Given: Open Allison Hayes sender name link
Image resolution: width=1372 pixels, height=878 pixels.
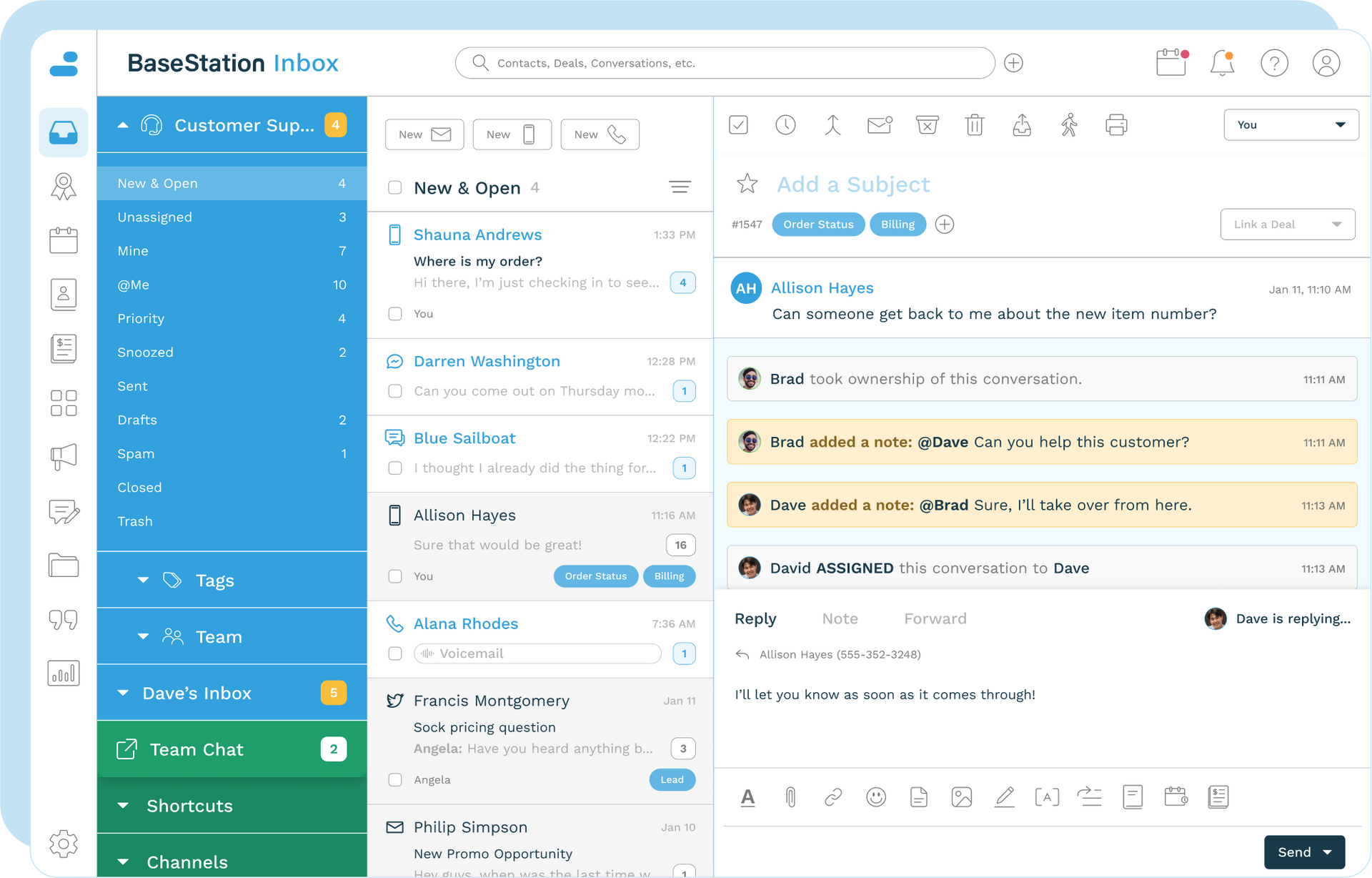Looking at the screenshot, I should pos(822,288).
